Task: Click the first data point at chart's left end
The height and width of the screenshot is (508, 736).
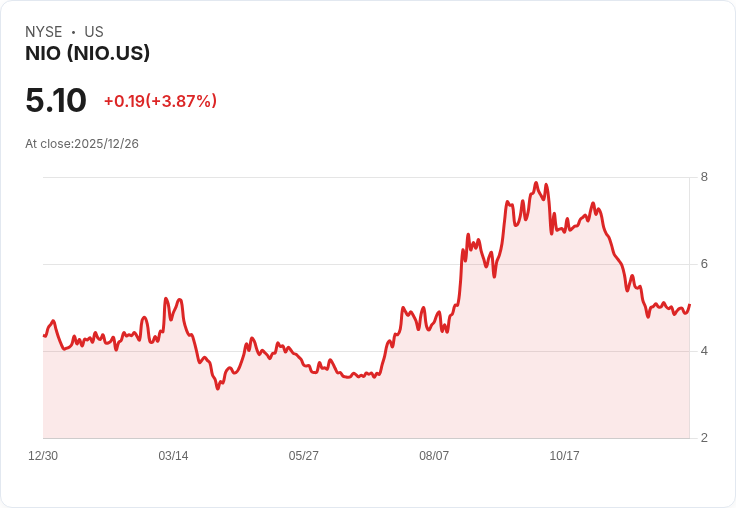Action: tap(44, 336)
